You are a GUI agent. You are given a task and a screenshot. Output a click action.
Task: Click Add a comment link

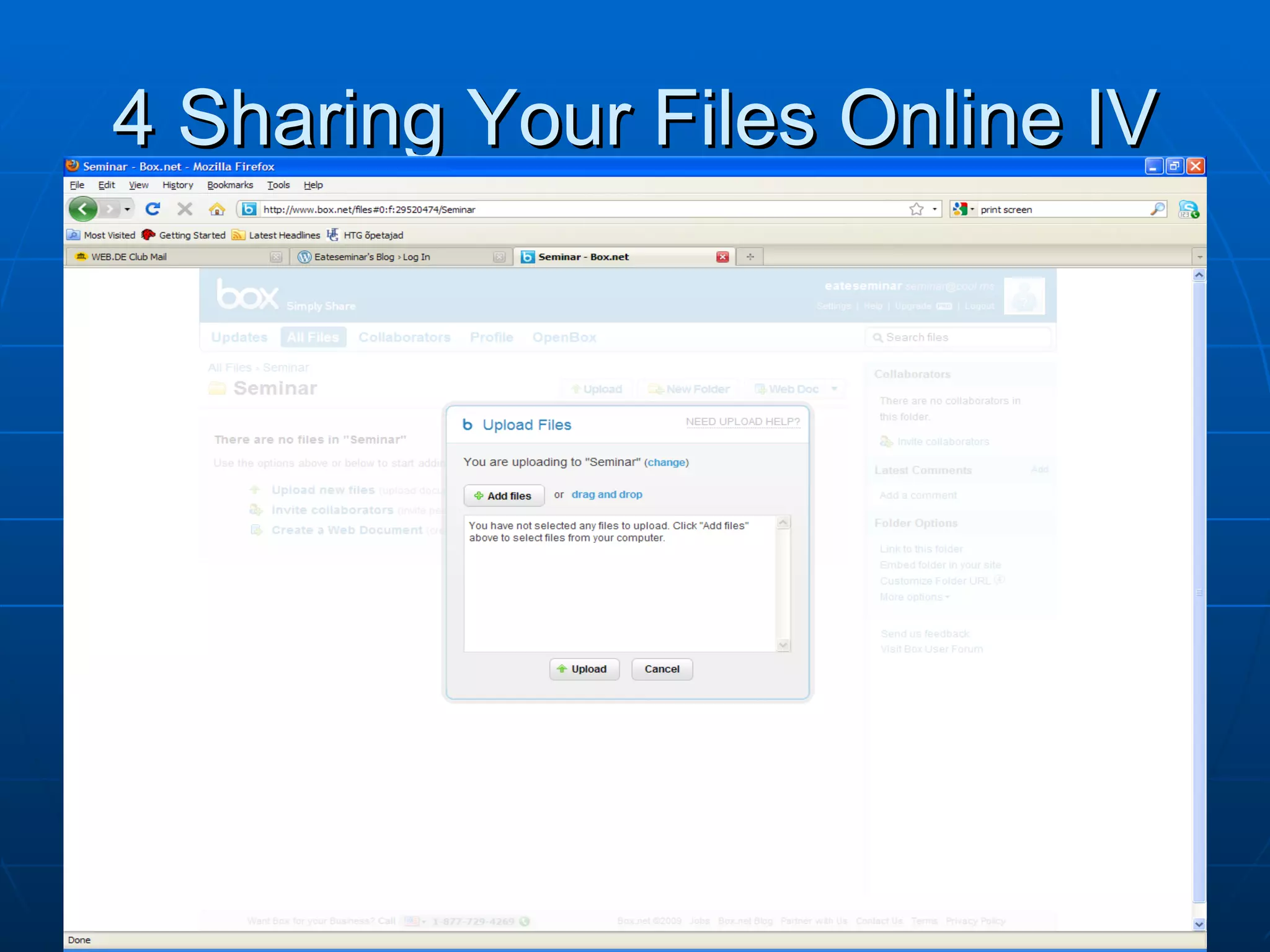(x=918, y=495)
